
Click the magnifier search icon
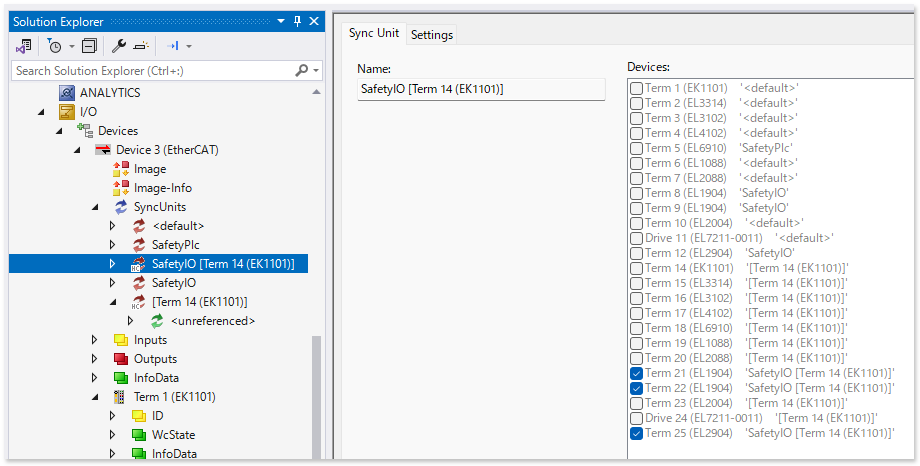tap(302, 71)
